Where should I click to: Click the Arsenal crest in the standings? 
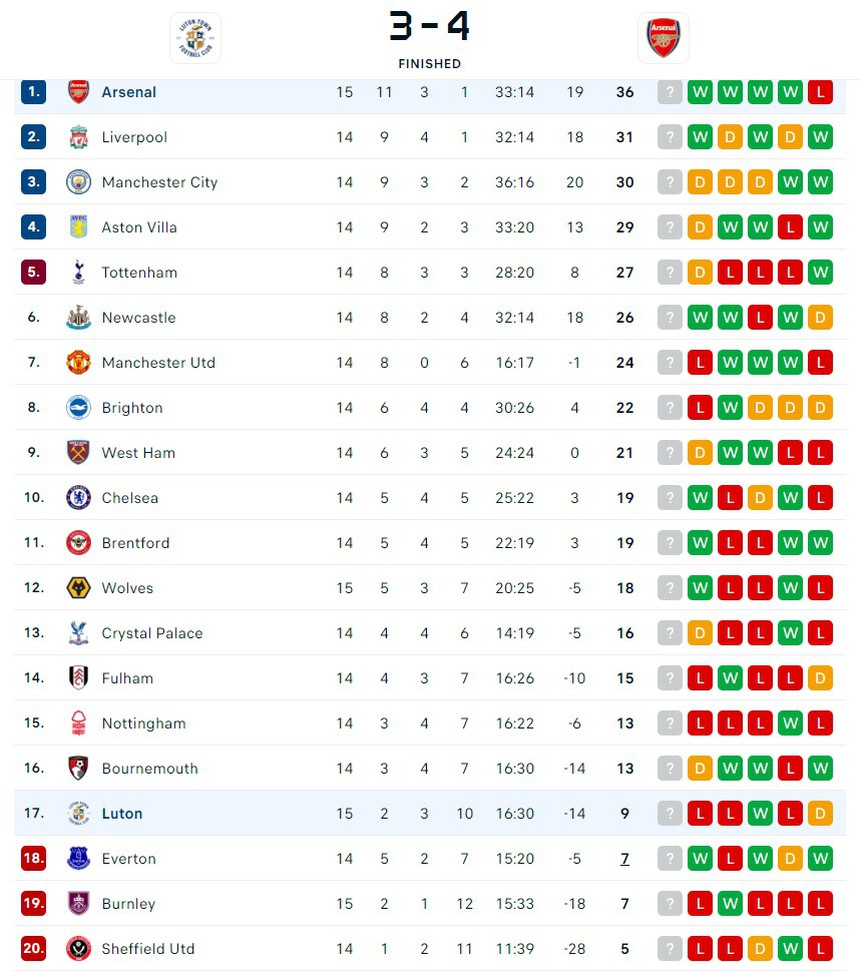(x=79, y=92)
